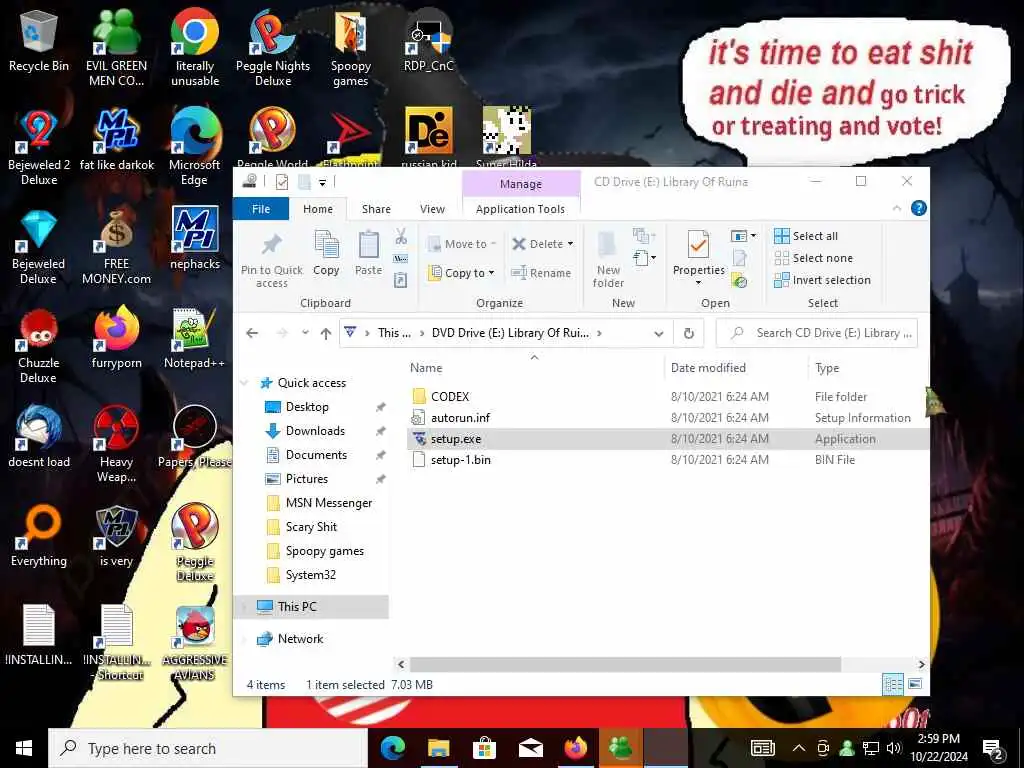Show hidden system tray icons
The height and width of the screenshot is (768, 1024).
click(798, 748)
